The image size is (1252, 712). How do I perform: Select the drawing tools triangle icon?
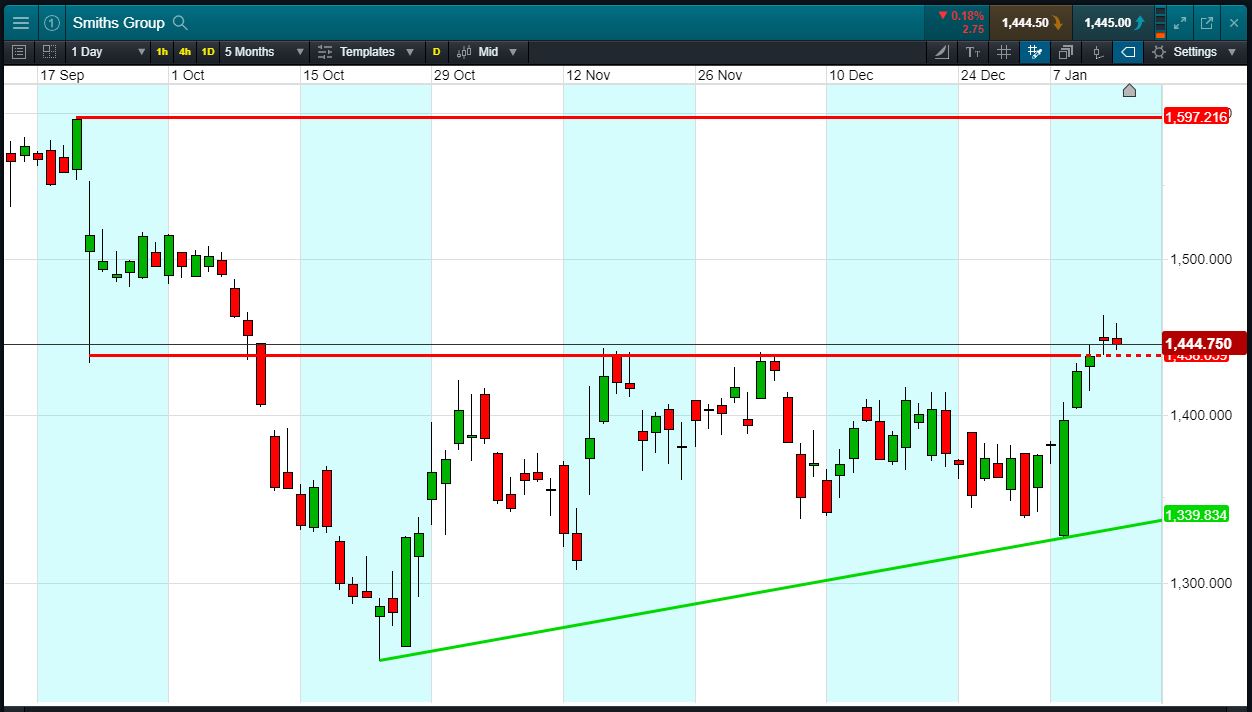pyautogui.click(x=943, y=52)
